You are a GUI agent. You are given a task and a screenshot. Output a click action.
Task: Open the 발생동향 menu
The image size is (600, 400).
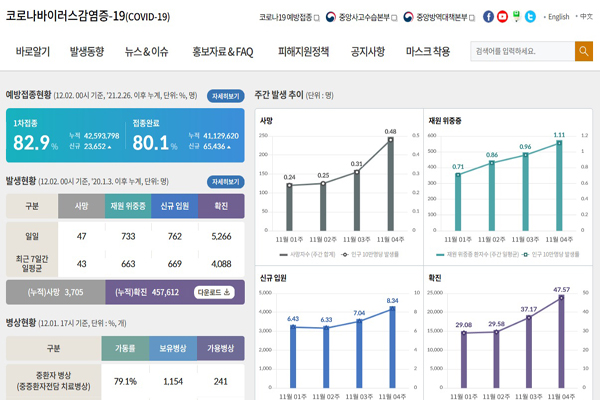click(86, 51)
